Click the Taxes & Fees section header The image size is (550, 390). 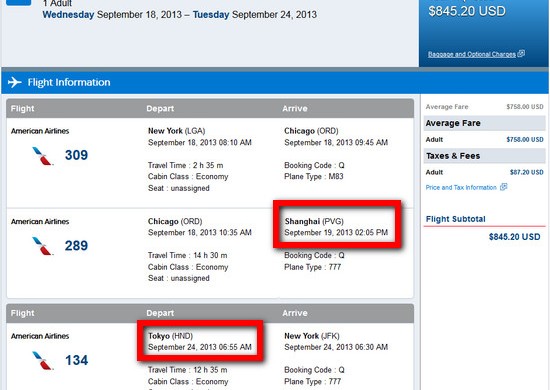pos(484,156)
